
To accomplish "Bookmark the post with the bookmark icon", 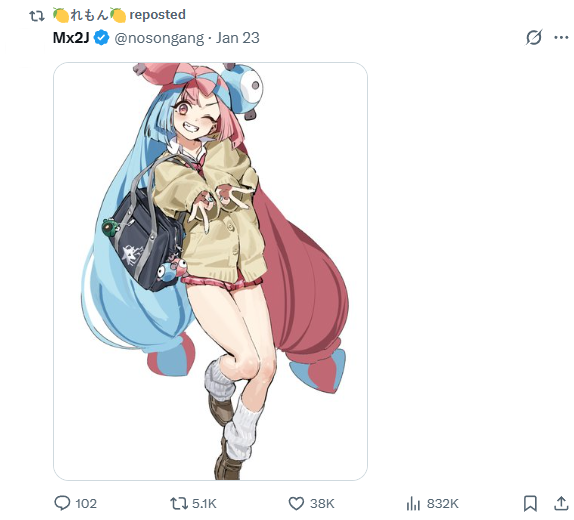I will [530, 504].
